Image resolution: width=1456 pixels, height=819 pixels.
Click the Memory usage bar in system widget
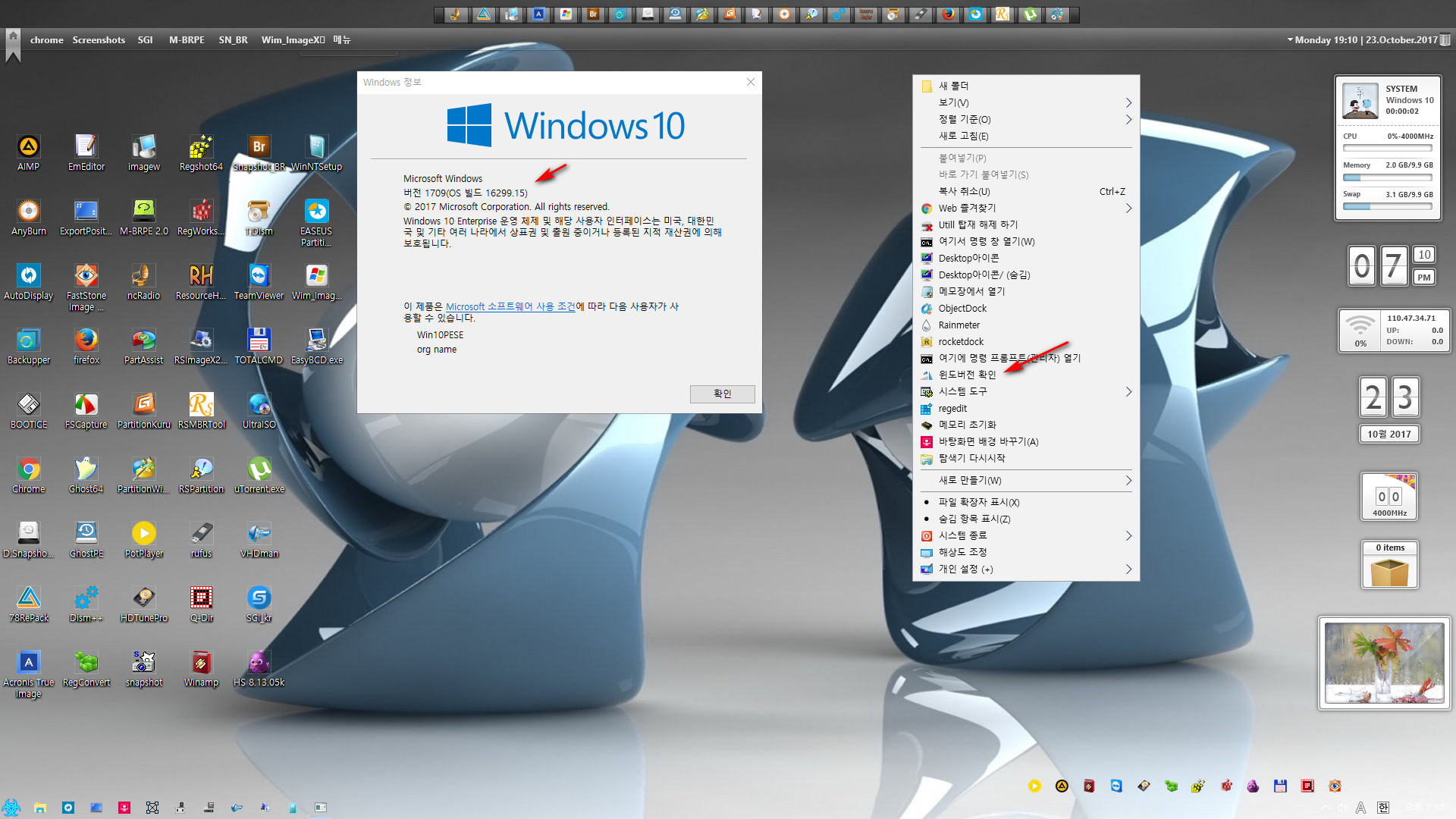(1387, 177)
